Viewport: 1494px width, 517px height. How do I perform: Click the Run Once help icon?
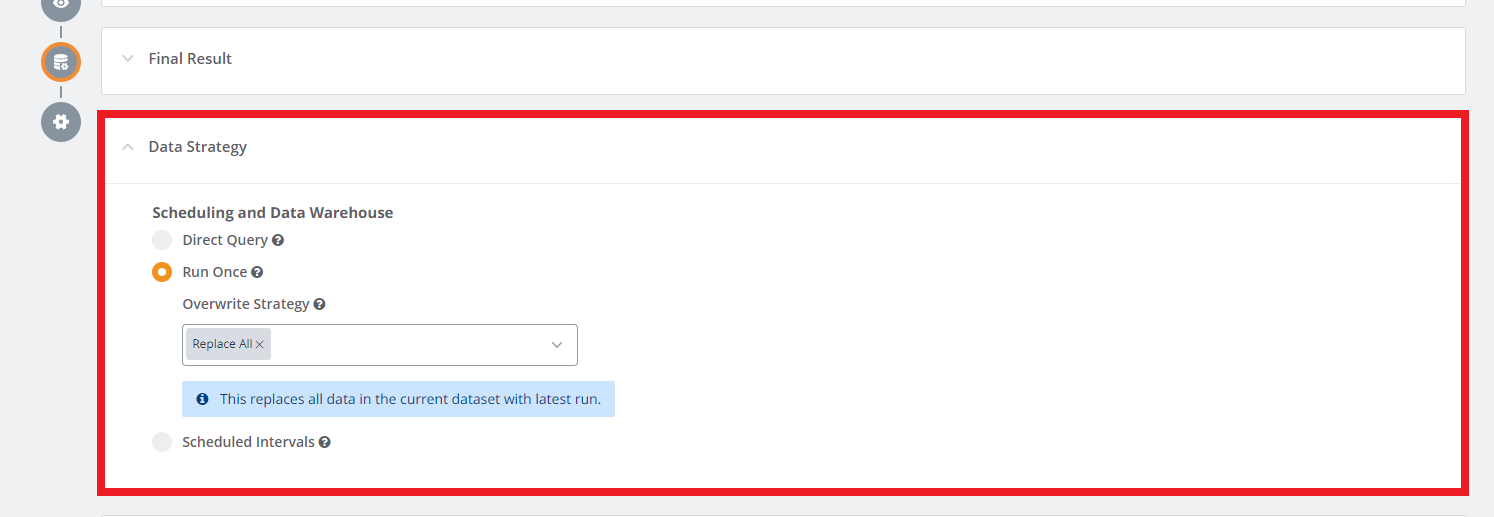[x=257, y=272]
